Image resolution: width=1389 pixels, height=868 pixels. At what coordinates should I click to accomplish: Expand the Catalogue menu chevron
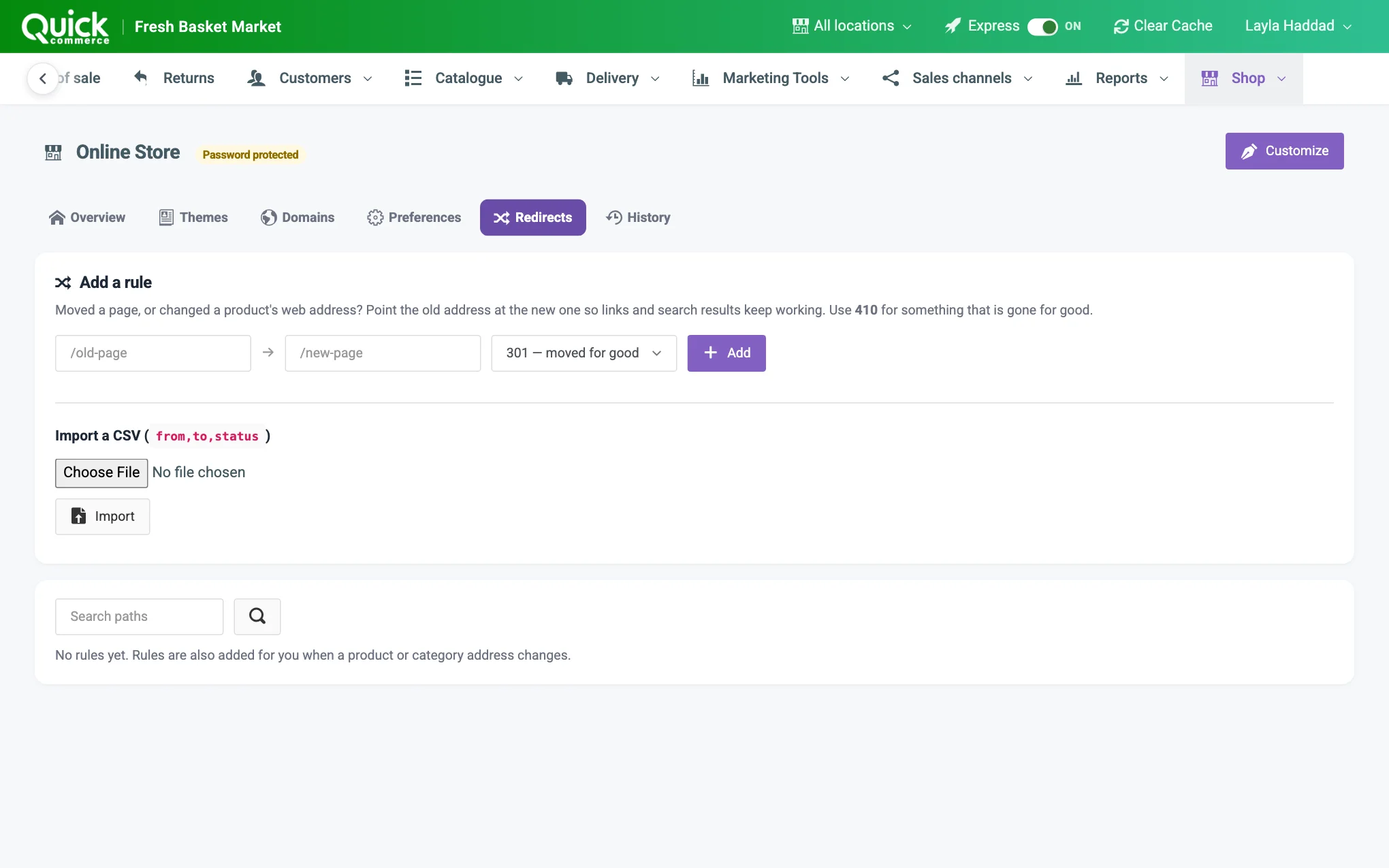(518, 79)
